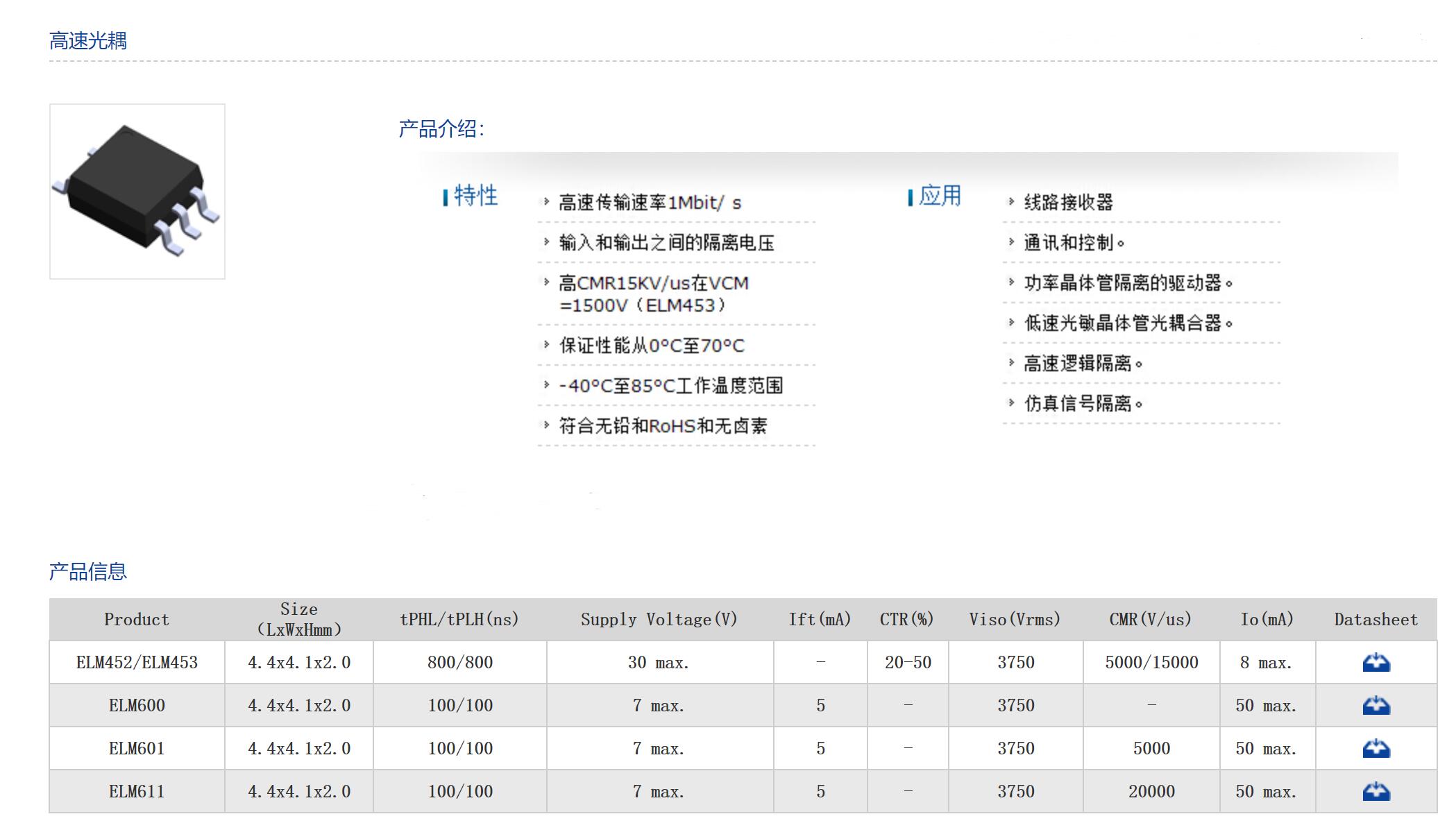Click the 应用 applications label
The image size is (1456, 830).
point(940,196)
